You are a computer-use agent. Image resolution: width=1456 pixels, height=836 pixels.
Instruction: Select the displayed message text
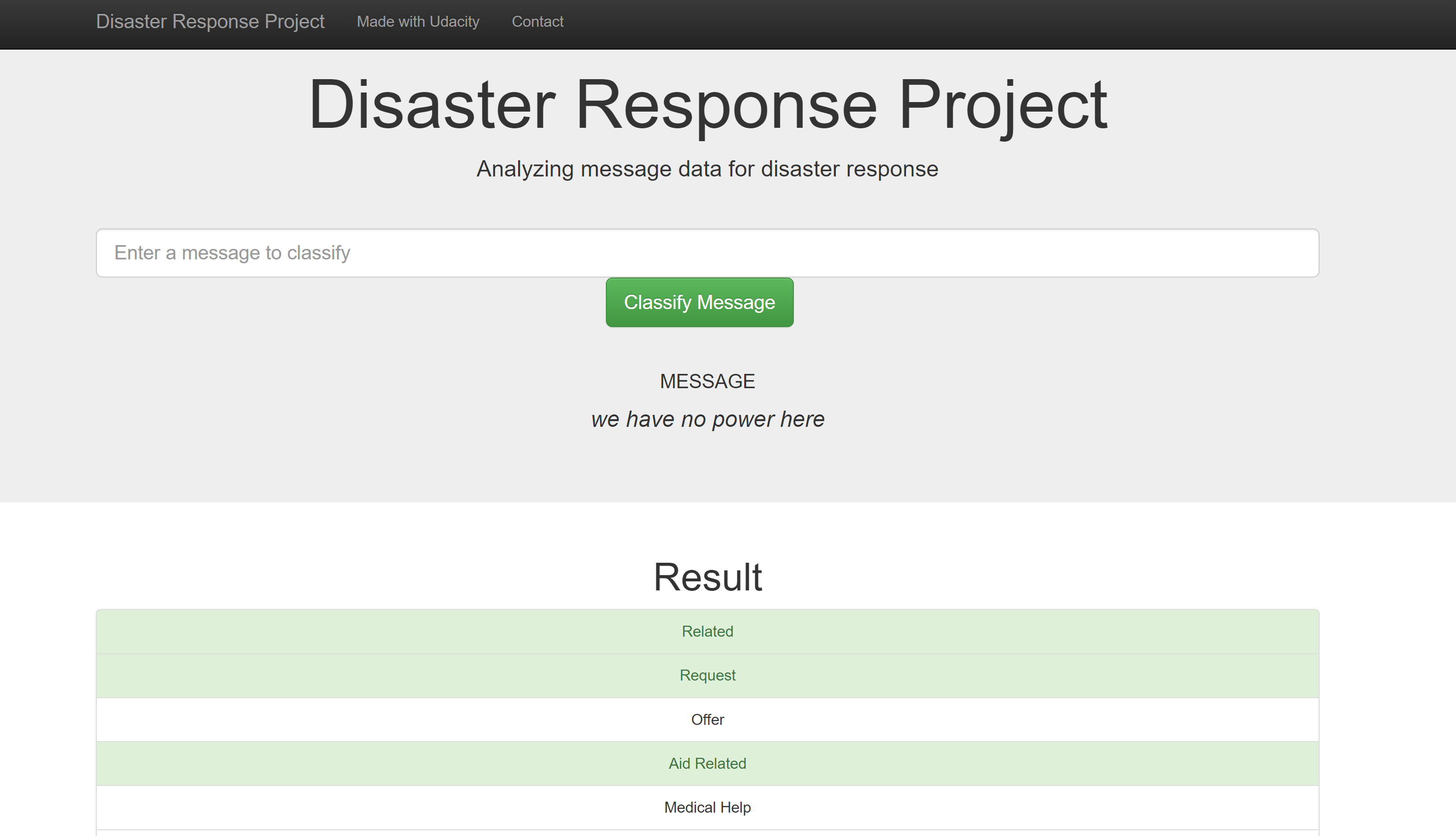point(707,419)
